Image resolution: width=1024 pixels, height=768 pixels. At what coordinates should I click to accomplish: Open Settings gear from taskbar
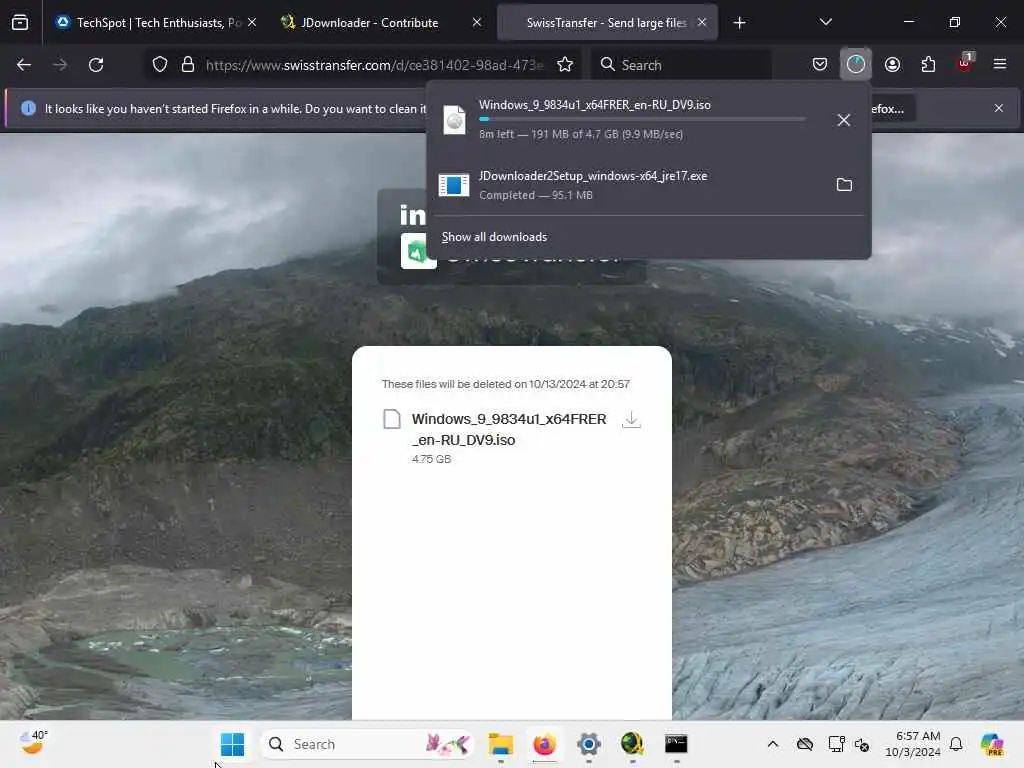click(588, 744)
